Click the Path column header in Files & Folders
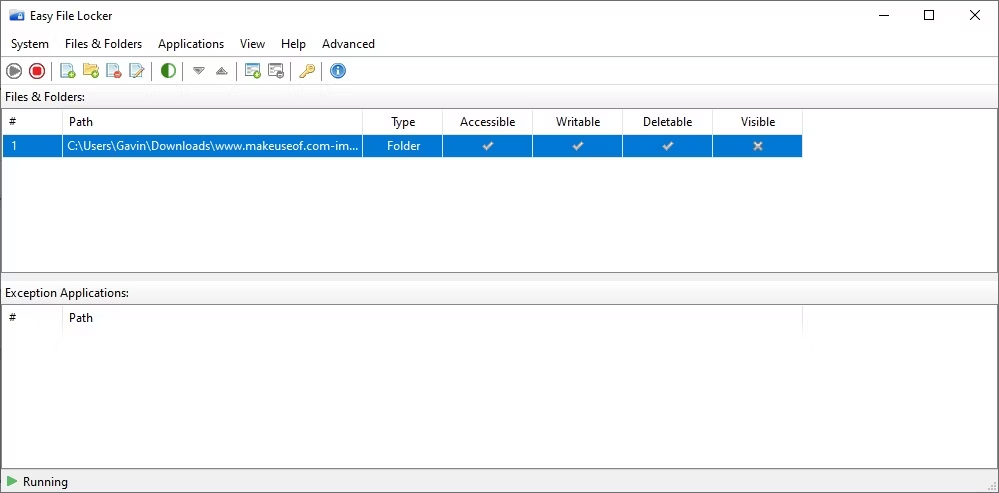The height and width of the screenshot is (493, 999). pos(213,122)
